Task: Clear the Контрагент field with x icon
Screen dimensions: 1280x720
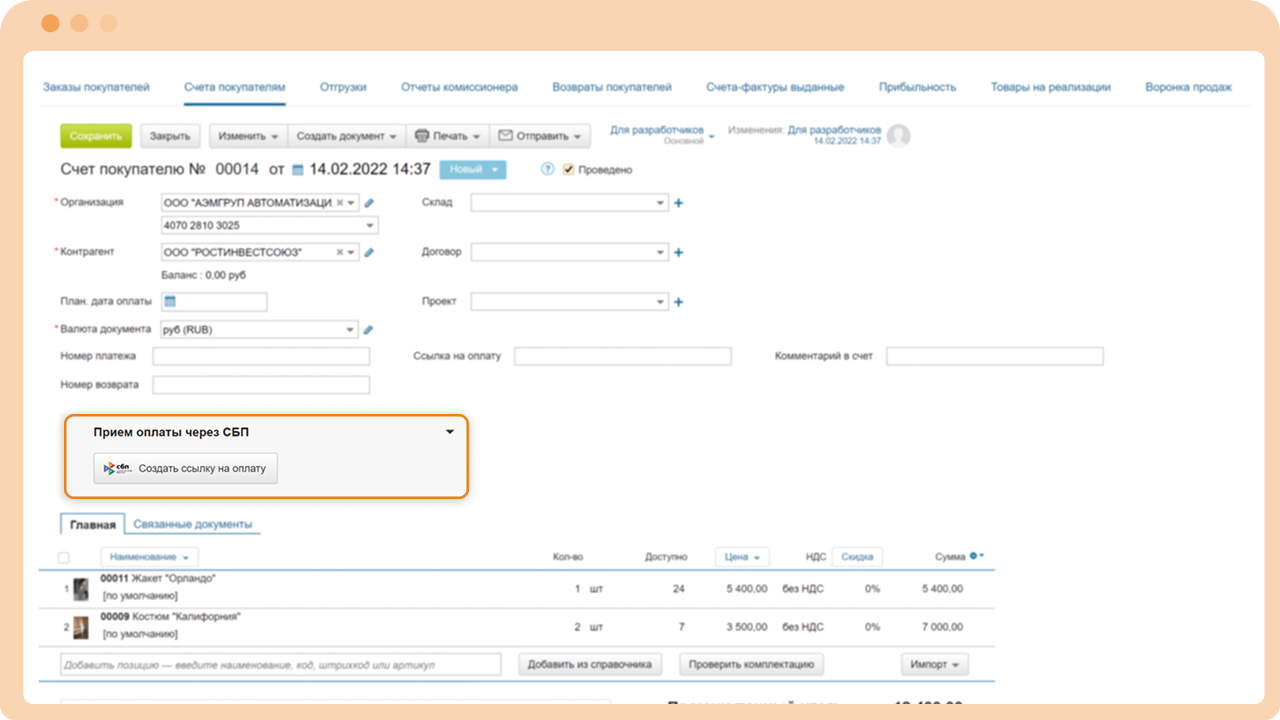Action: 340,252
